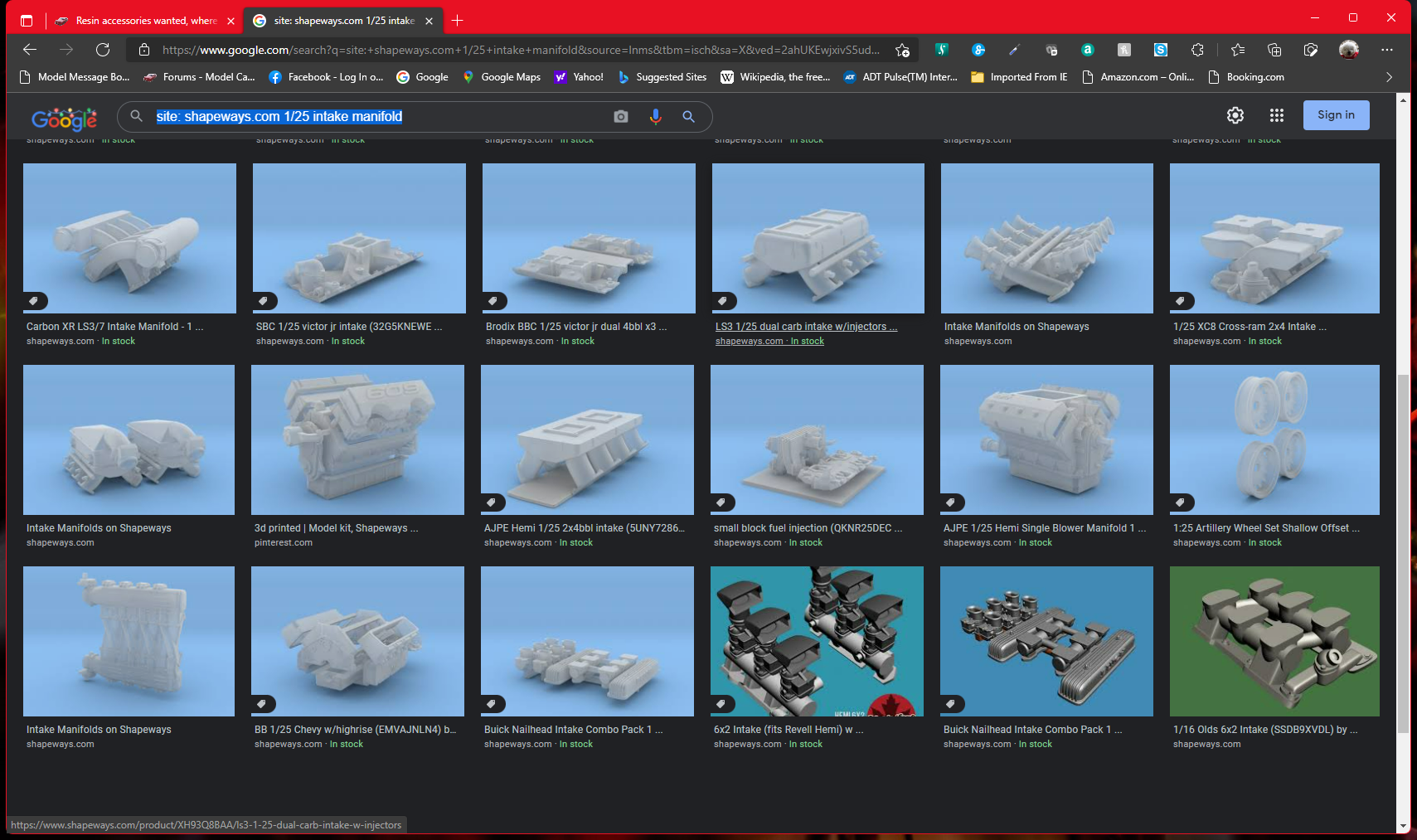Open browser Settings and more menu
Screen dimensions: 1417x840
(x=1387, y=50)
